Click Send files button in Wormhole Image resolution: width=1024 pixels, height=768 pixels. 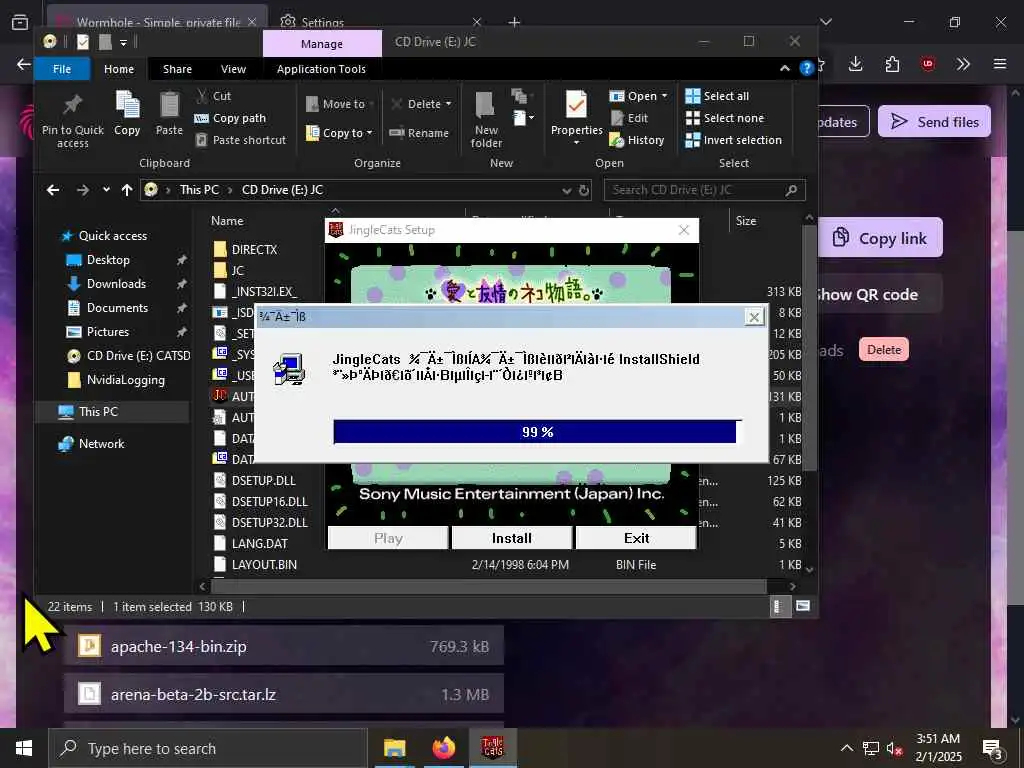(x=934, y=121)
